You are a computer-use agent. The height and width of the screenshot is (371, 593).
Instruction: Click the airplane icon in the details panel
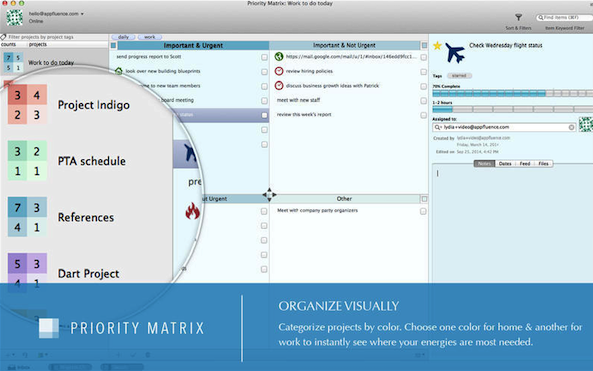click(x=455, y=53)
